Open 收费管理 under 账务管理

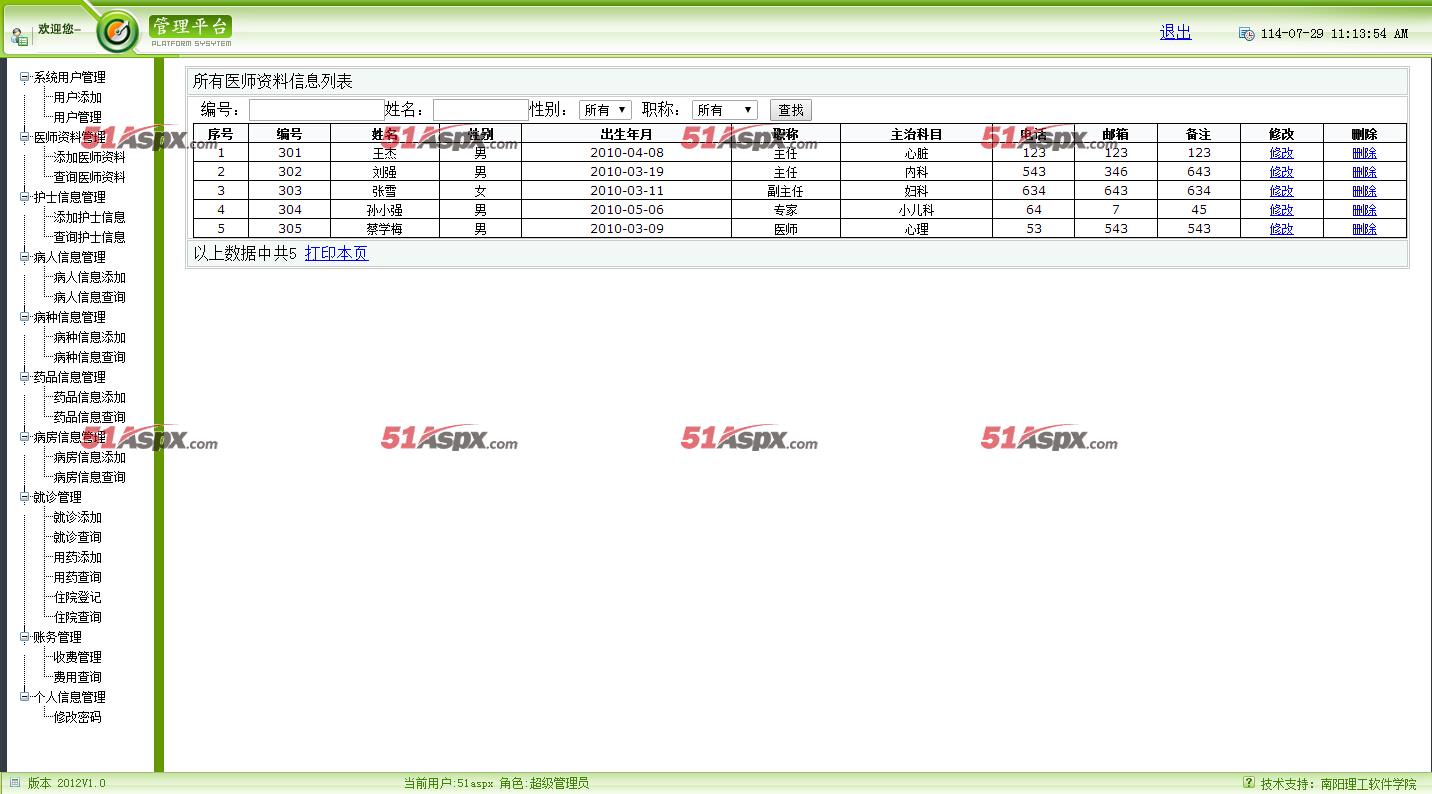click(77, 657)
